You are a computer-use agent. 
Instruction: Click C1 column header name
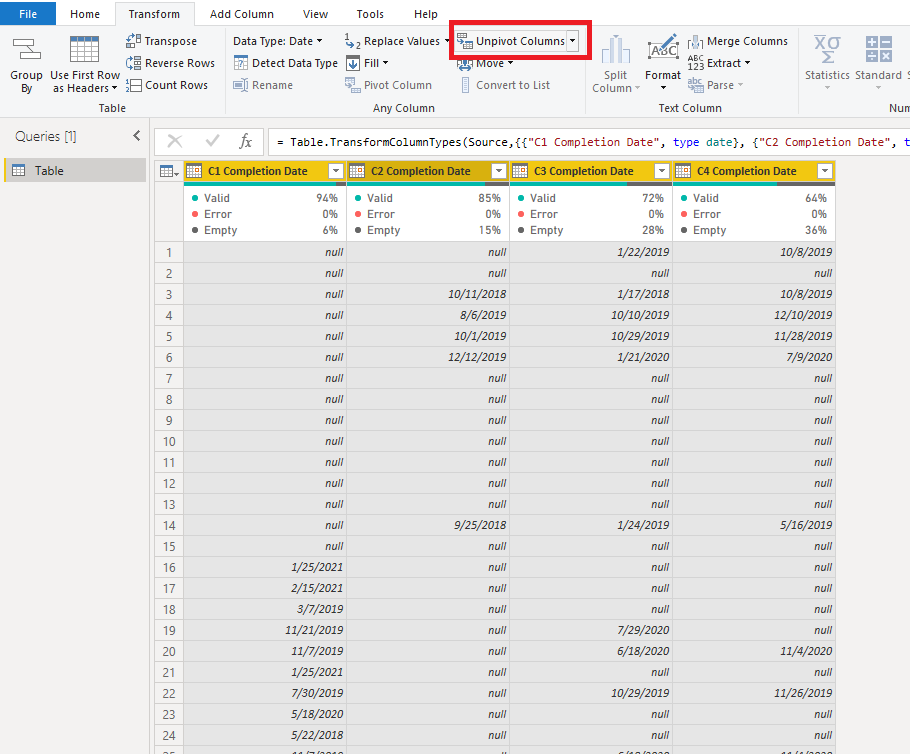point(258,171)
